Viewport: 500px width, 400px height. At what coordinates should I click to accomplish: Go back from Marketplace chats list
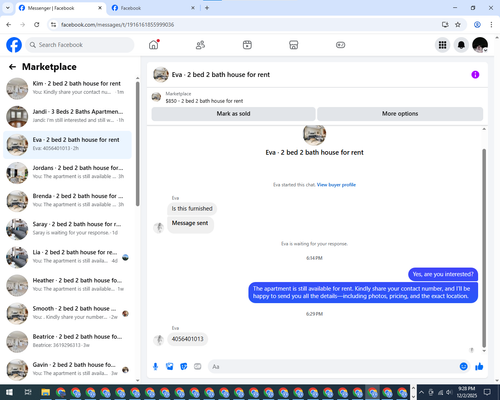coord(12,67)
